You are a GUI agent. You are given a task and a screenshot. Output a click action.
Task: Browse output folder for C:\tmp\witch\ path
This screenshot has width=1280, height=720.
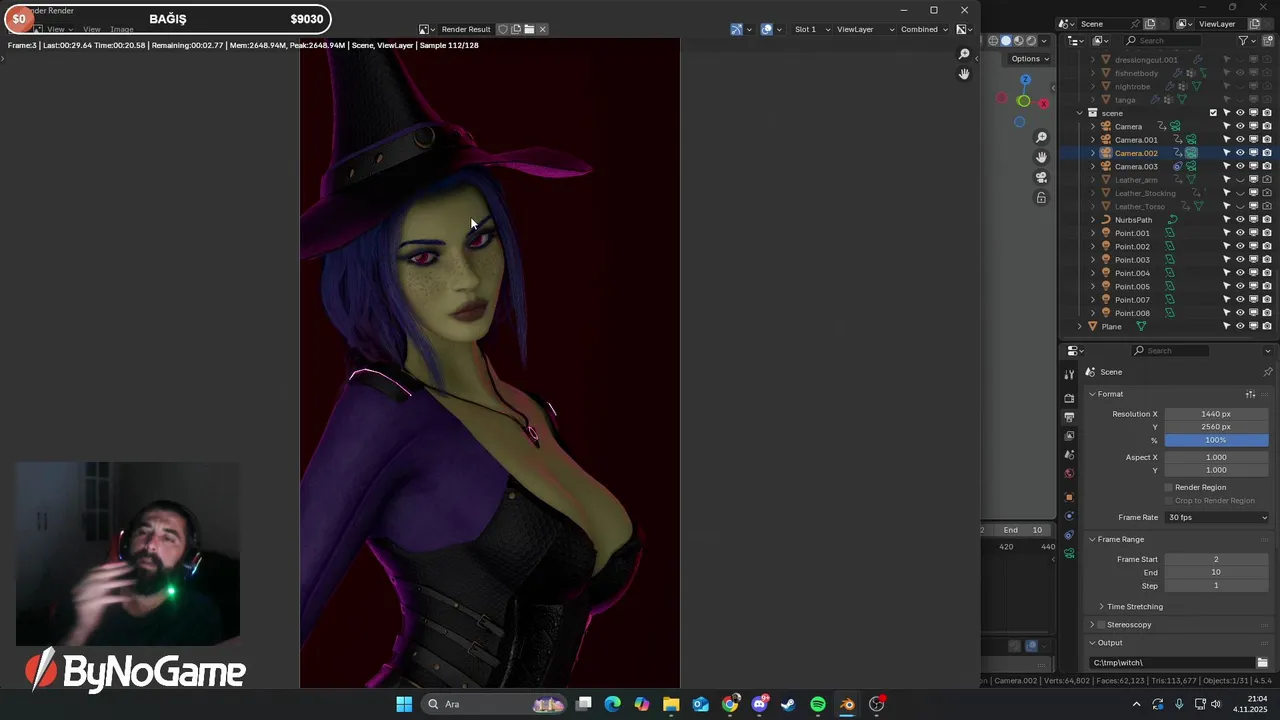[1262, 663]
